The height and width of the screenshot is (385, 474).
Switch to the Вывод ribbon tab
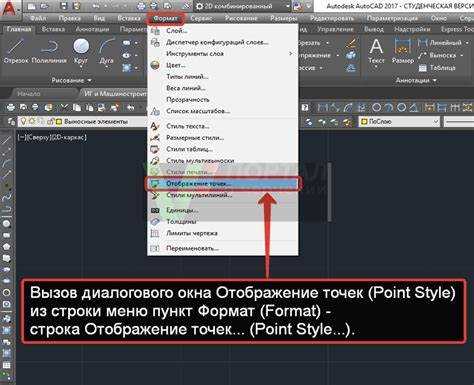pos(374,29)
